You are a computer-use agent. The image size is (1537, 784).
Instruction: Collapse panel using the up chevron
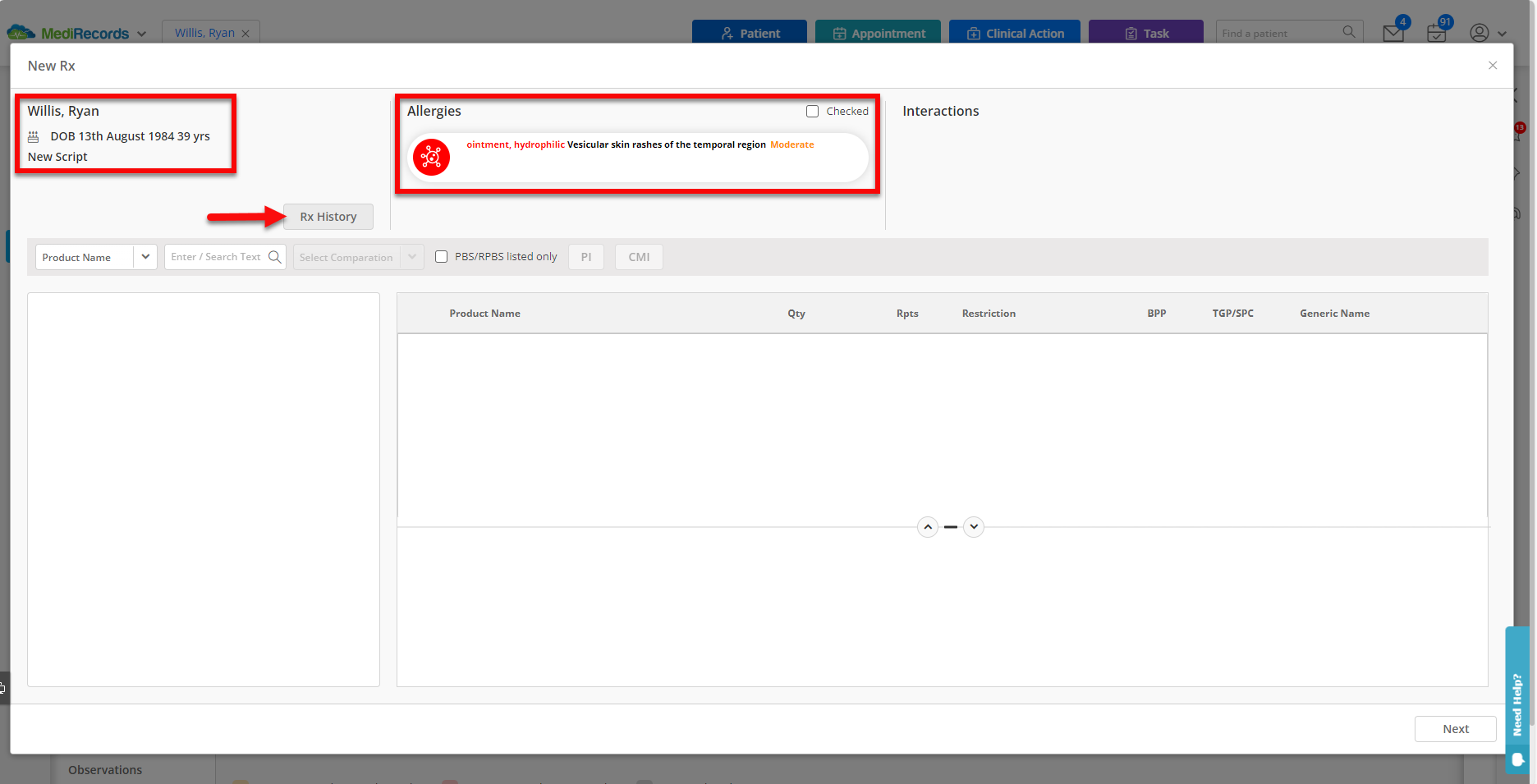928,527
